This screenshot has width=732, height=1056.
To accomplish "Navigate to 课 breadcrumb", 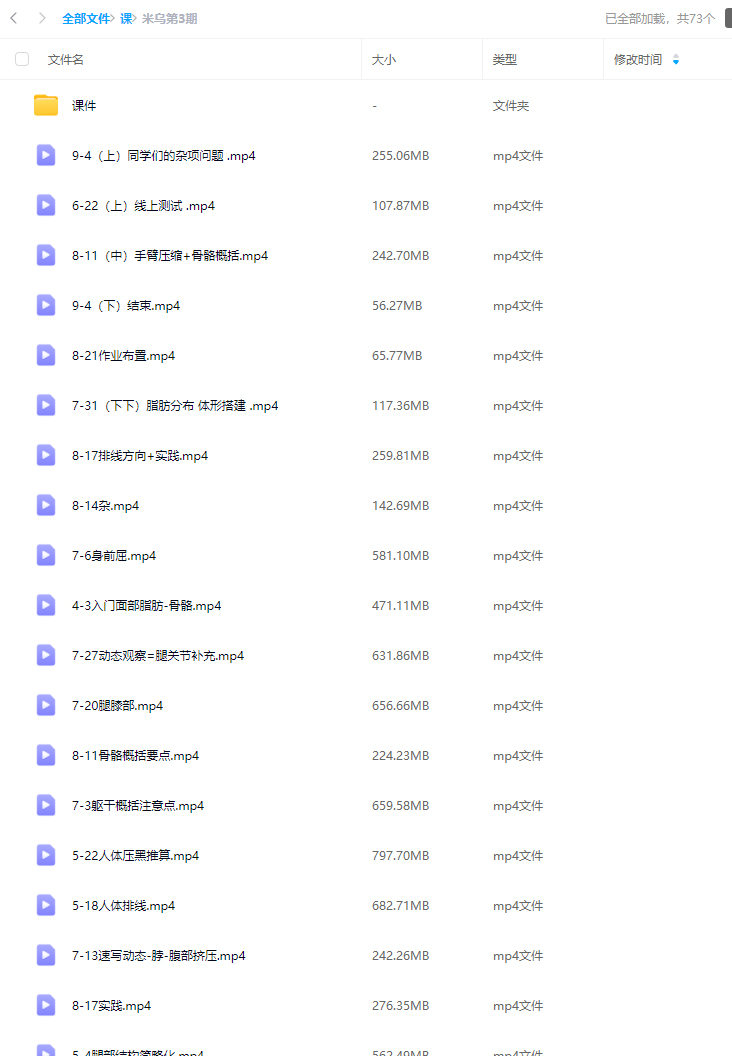I will click(x=126, y=19).
